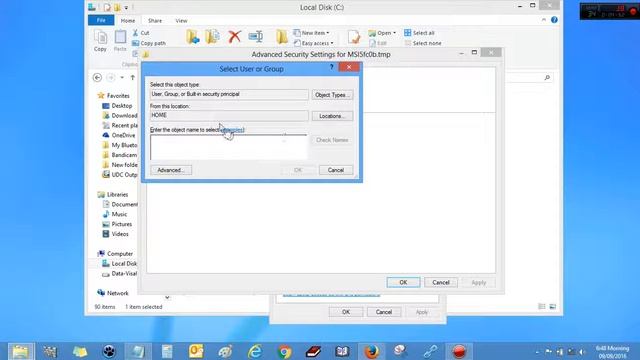Open the File menu tab
Viewport: 640px width, 360px height.
click(101, 20)
